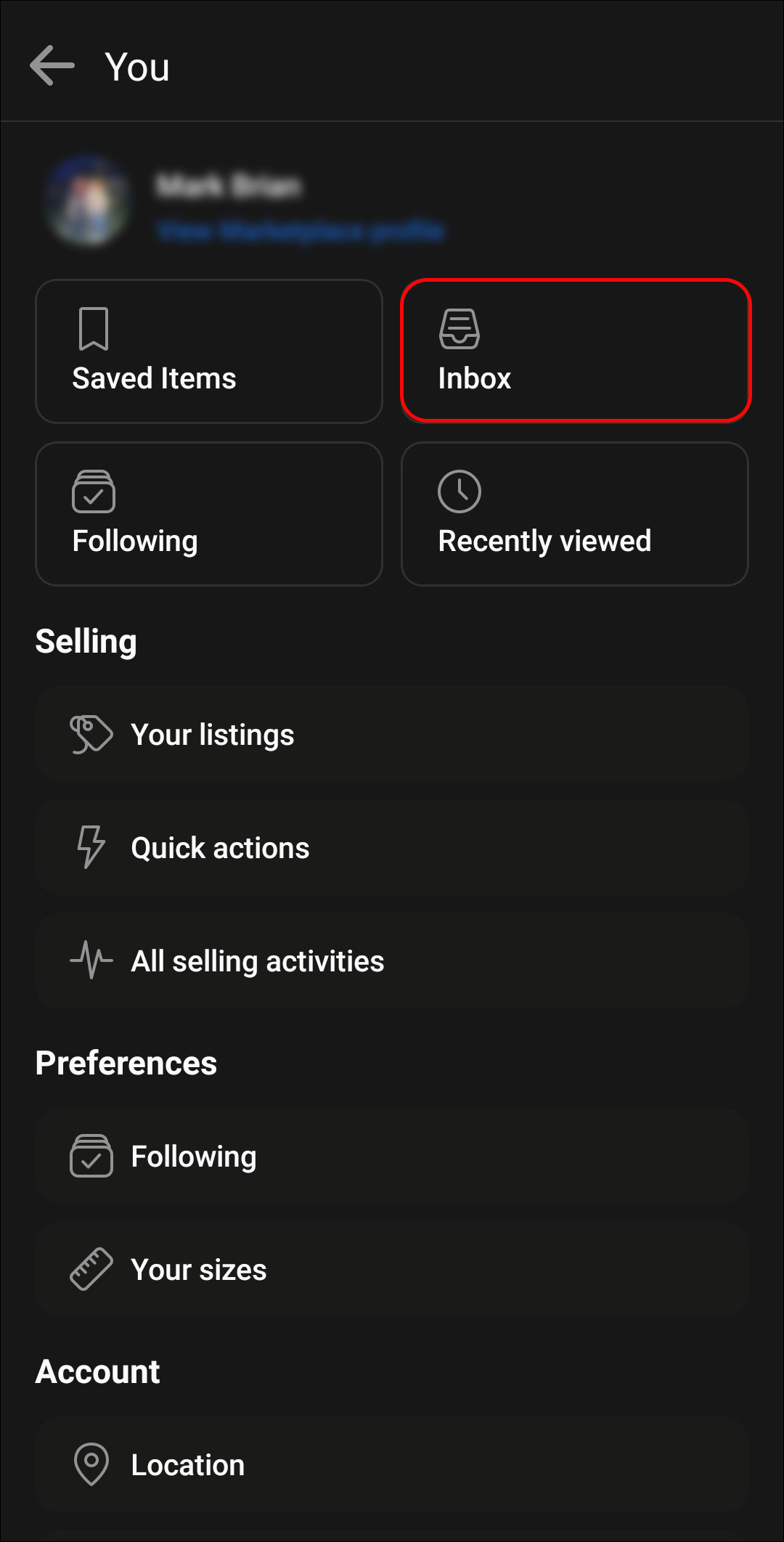This screenshot has width=784, height=1542.
Task: Open Saved Items
Action: pos(209,351)
